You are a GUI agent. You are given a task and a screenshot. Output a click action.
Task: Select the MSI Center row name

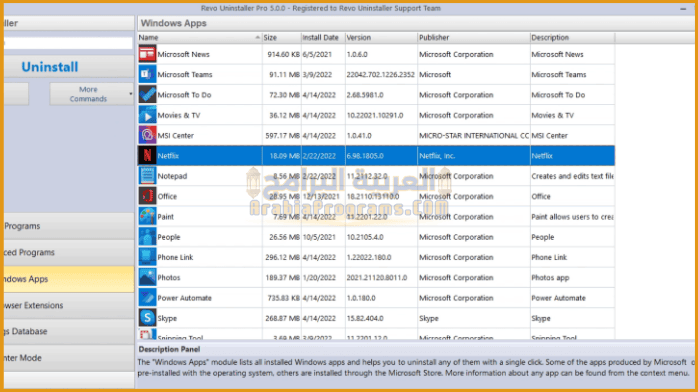[x=175, y=136]
